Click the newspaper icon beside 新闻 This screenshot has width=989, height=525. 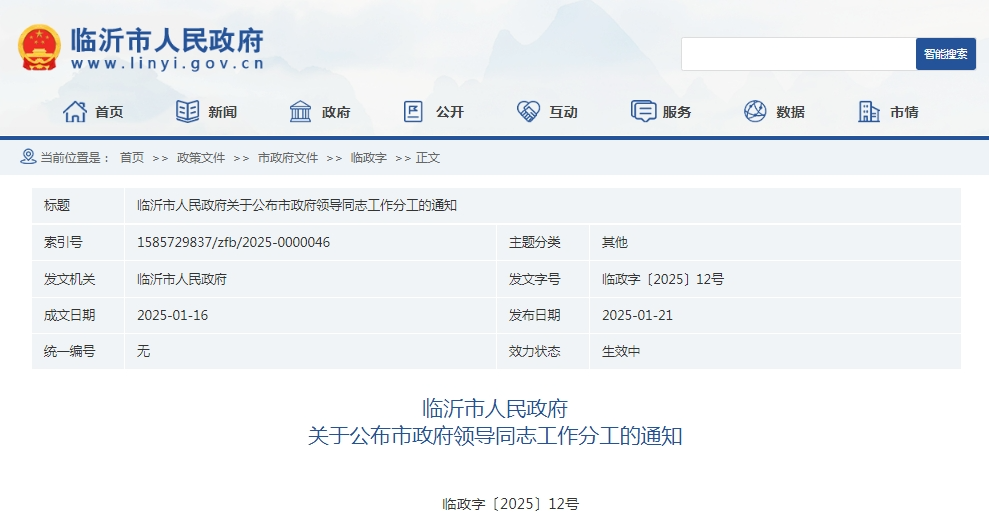point(187,112)
